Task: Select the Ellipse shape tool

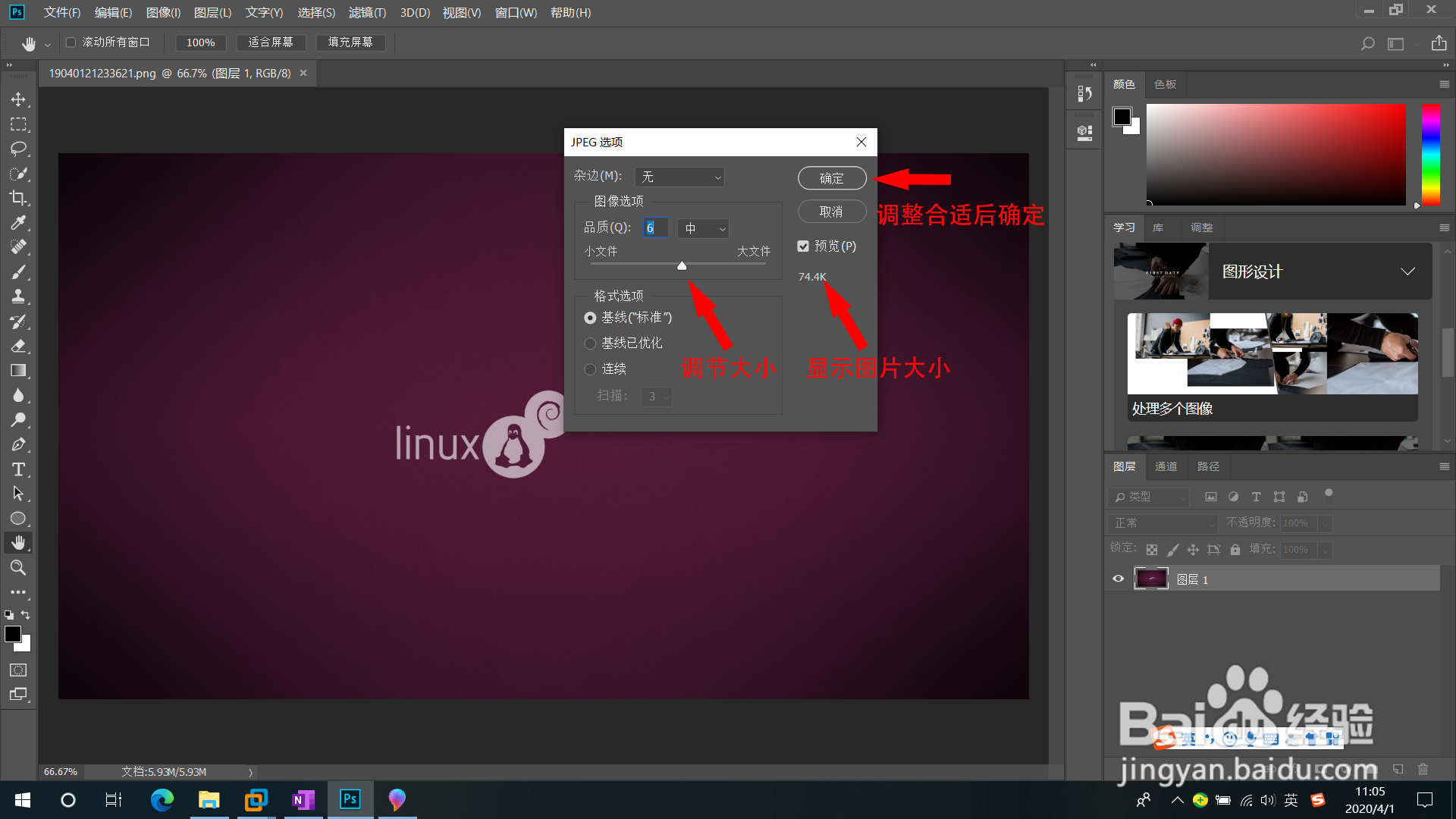Action: [18, 519]
